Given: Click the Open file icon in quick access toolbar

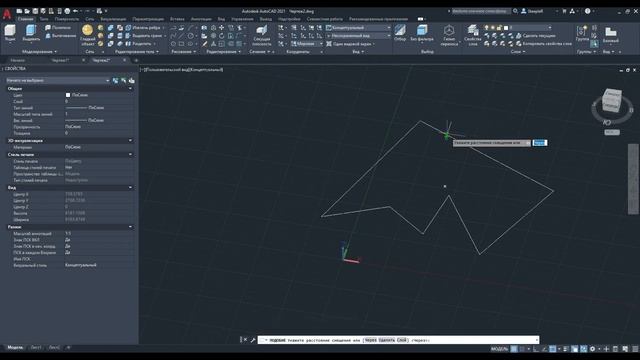Looking at the screenshot, I should tap(27, 11).
